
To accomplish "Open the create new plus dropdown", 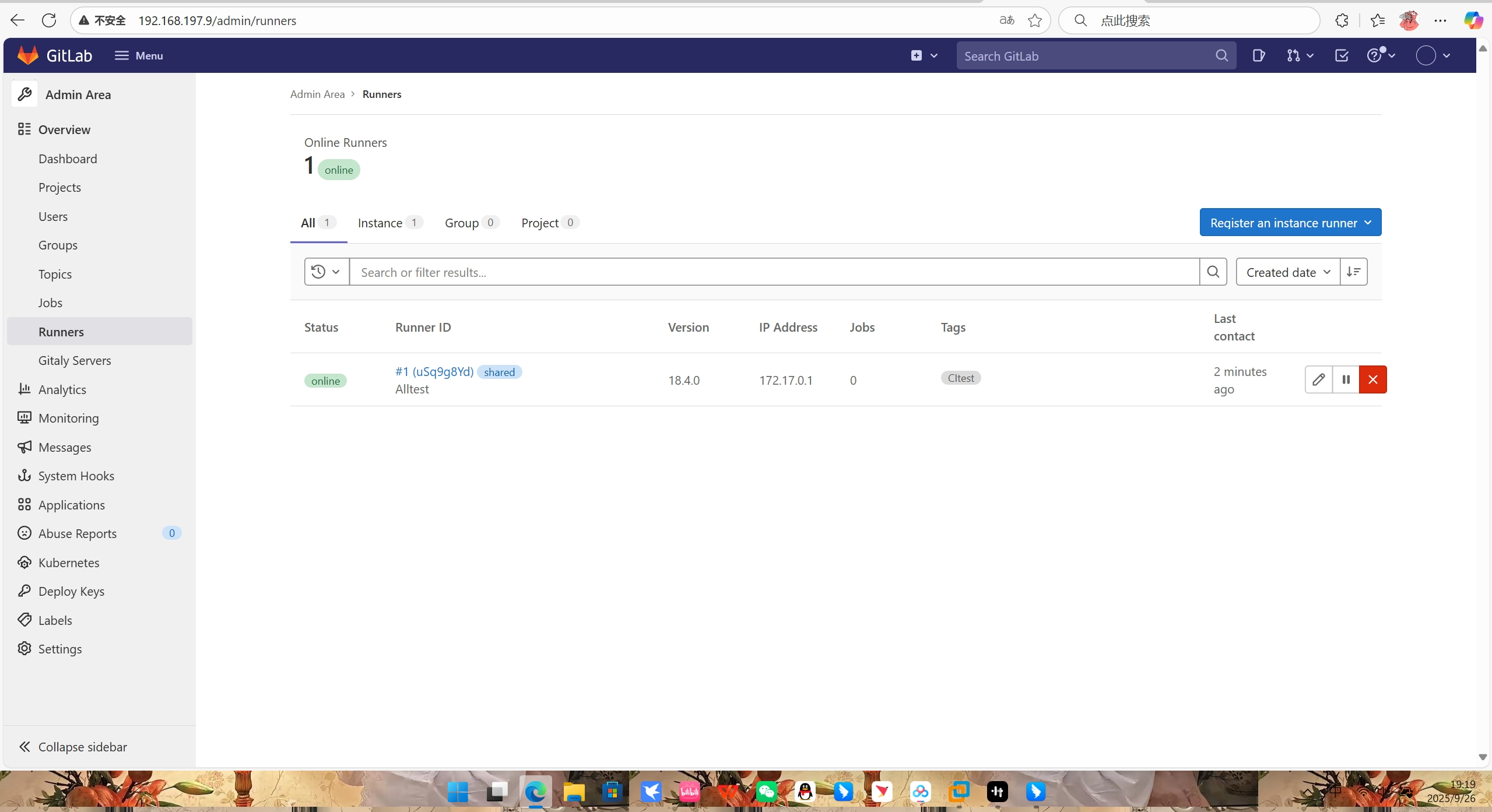I will pyautogui.click(x=924, y=55).
